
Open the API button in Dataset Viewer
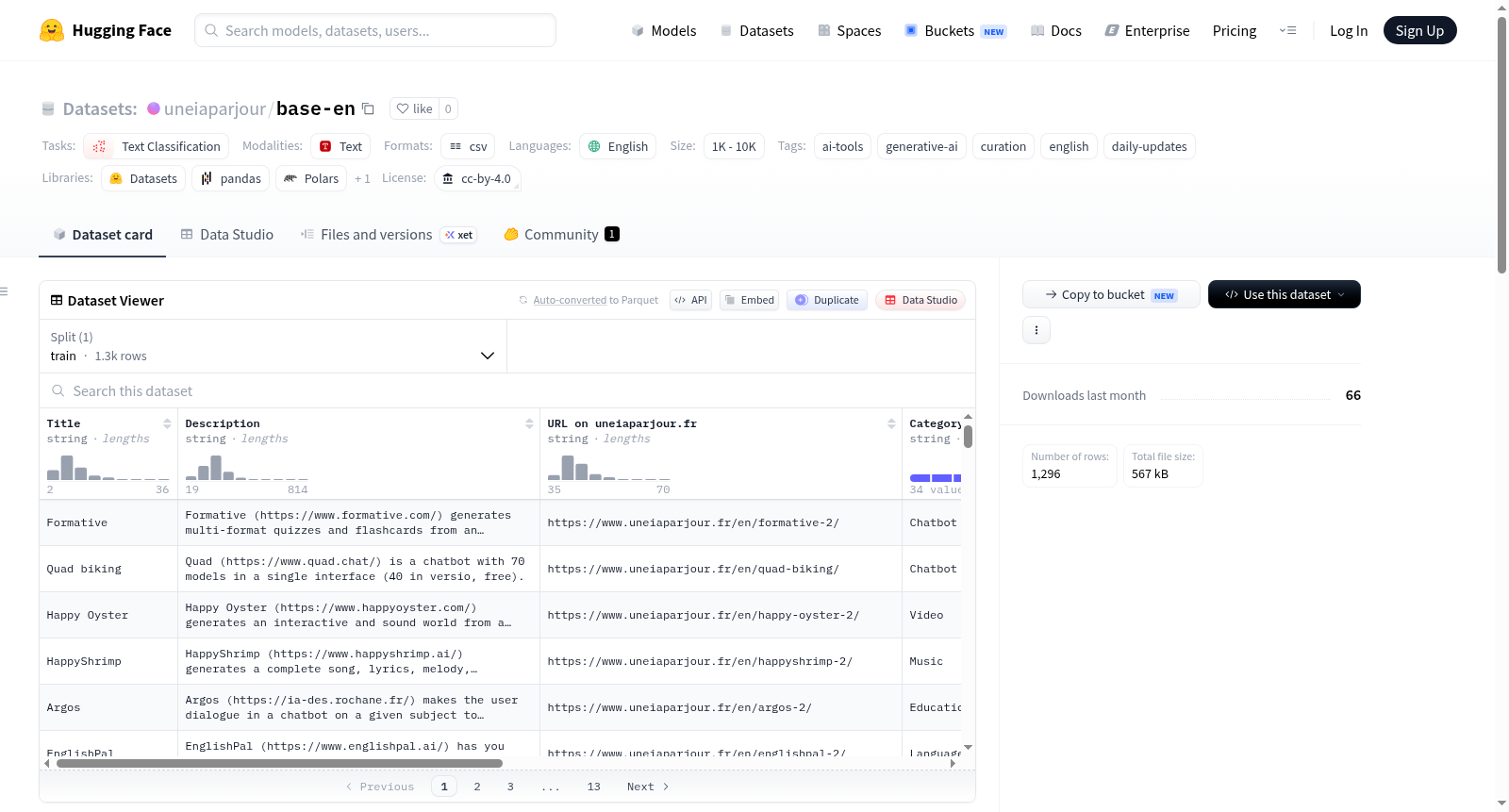[x=690, y=300]
